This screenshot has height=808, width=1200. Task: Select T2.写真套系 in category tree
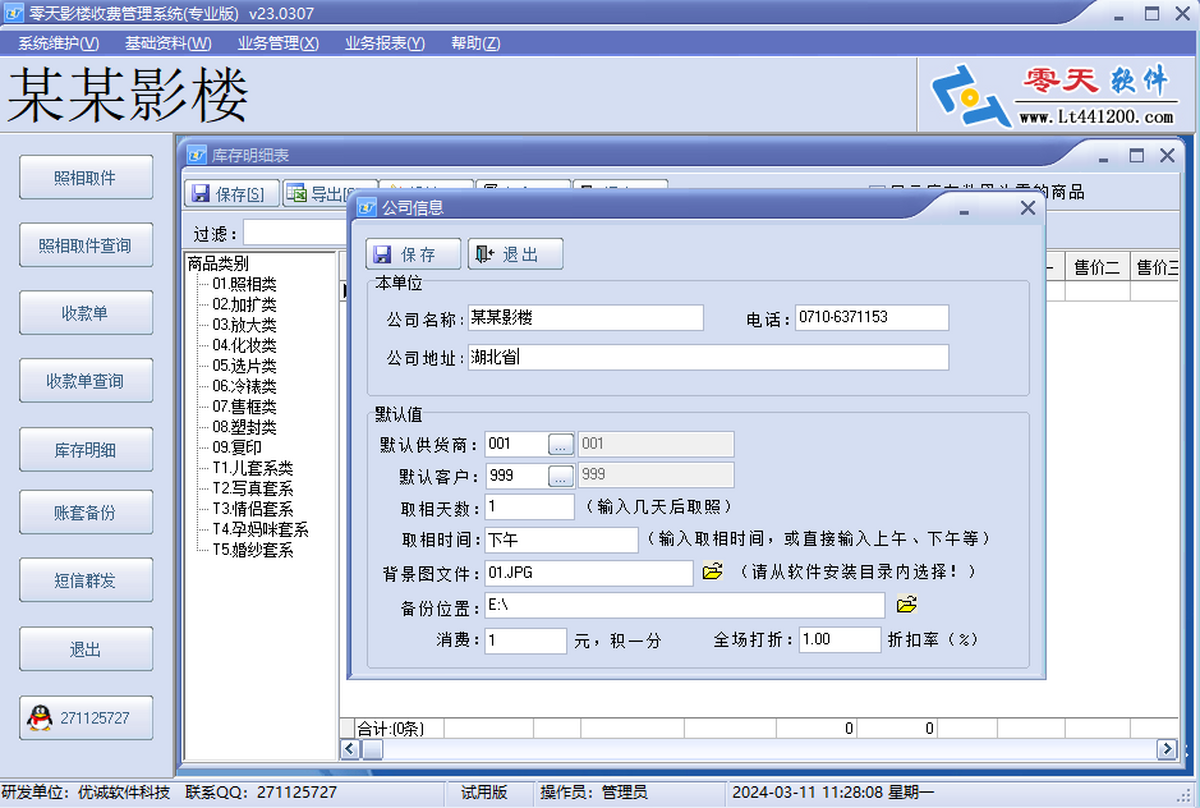[x=252, y=488]
